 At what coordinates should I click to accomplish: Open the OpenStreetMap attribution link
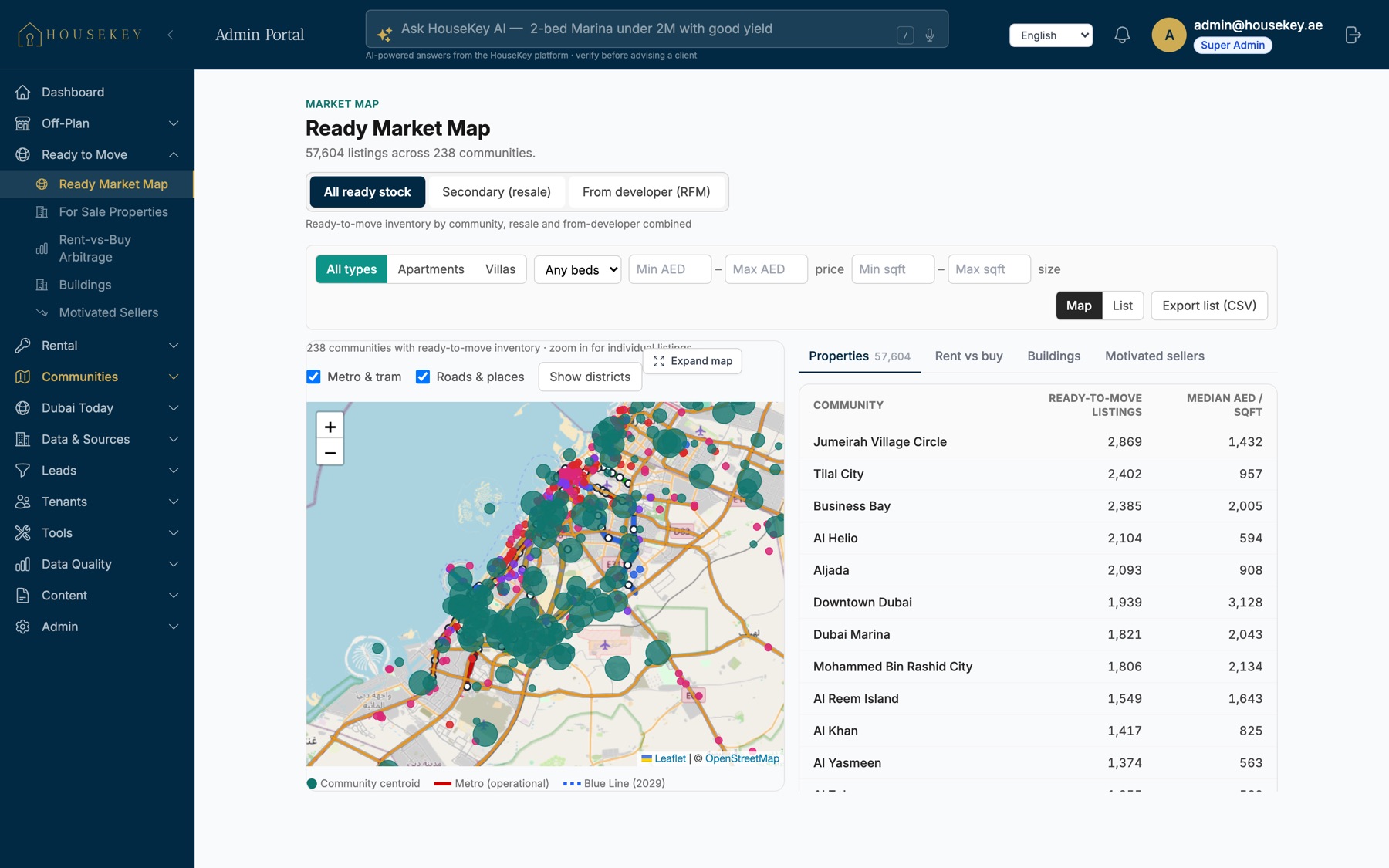tap(742, 758)
